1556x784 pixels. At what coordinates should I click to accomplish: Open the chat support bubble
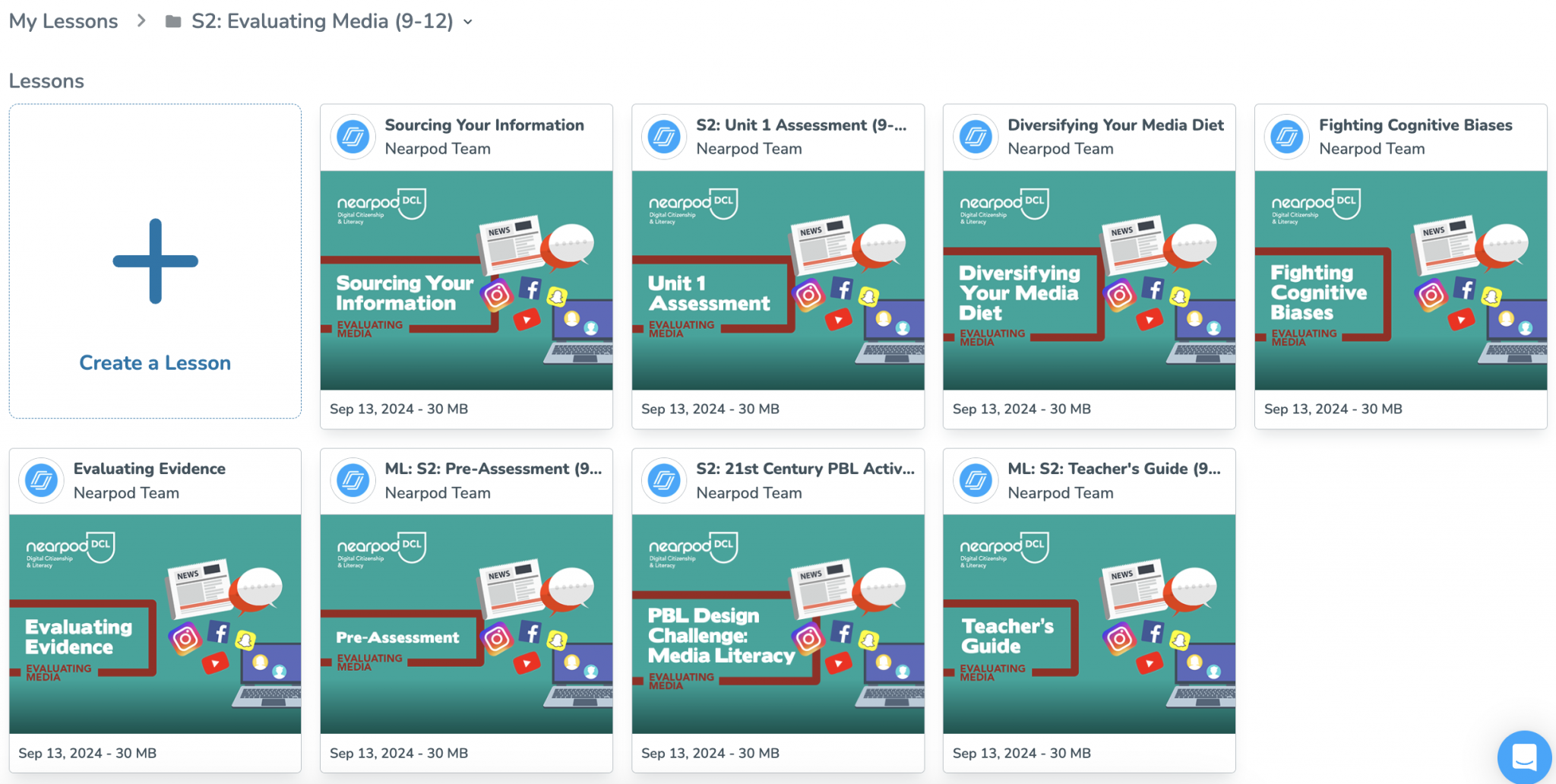[x=1524, y=757]
